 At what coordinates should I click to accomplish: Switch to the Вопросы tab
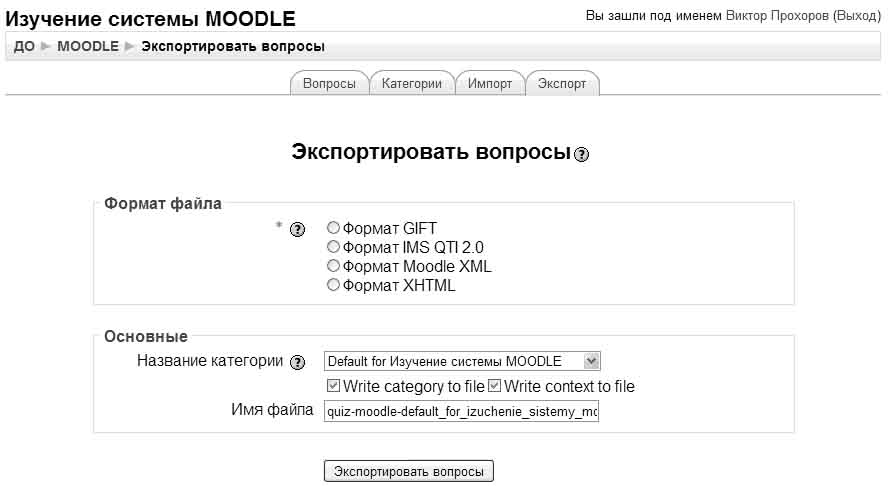(x=329, y=84)
